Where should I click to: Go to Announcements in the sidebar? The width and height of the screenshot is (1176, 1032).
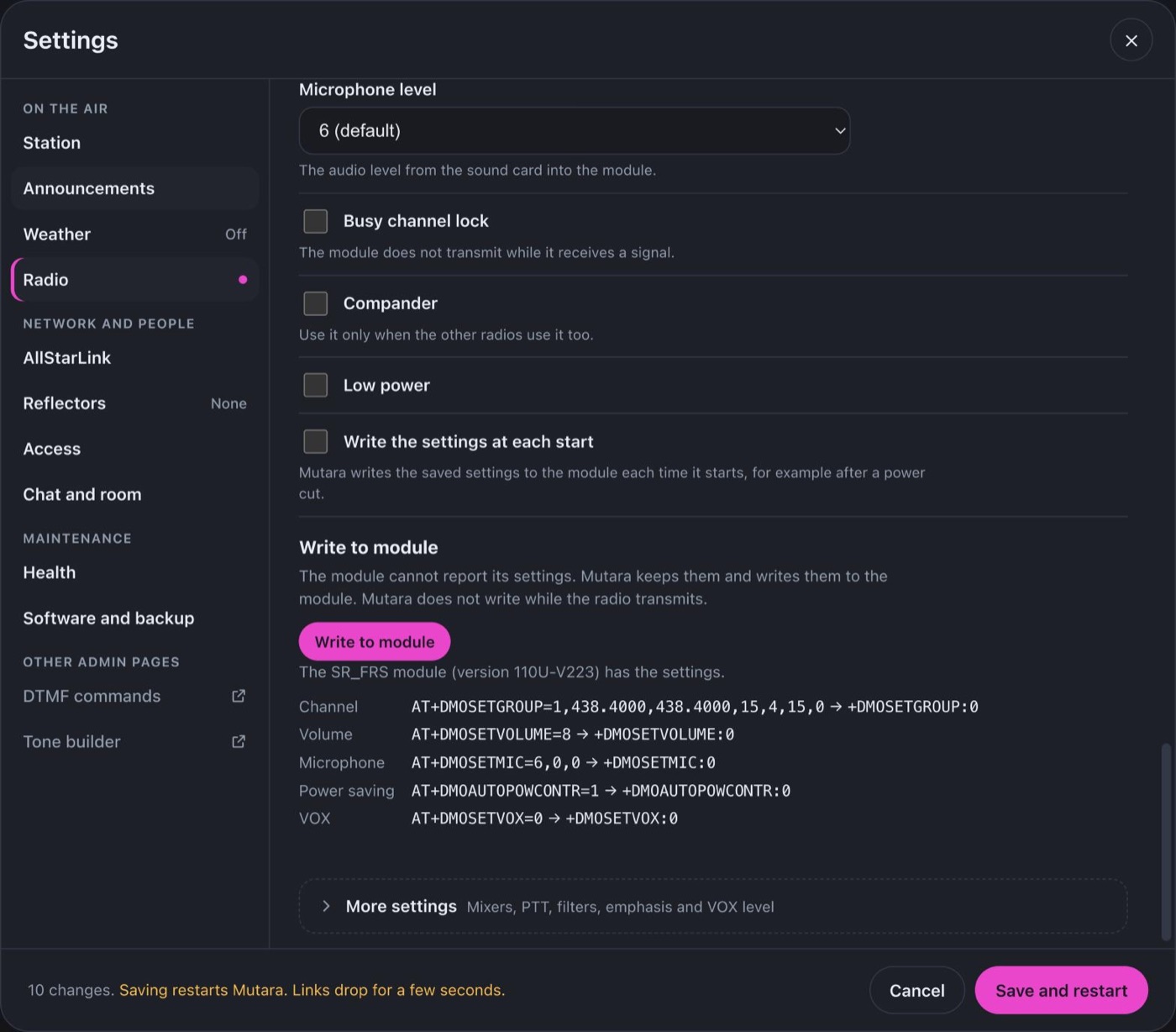(x=134, y=188)
